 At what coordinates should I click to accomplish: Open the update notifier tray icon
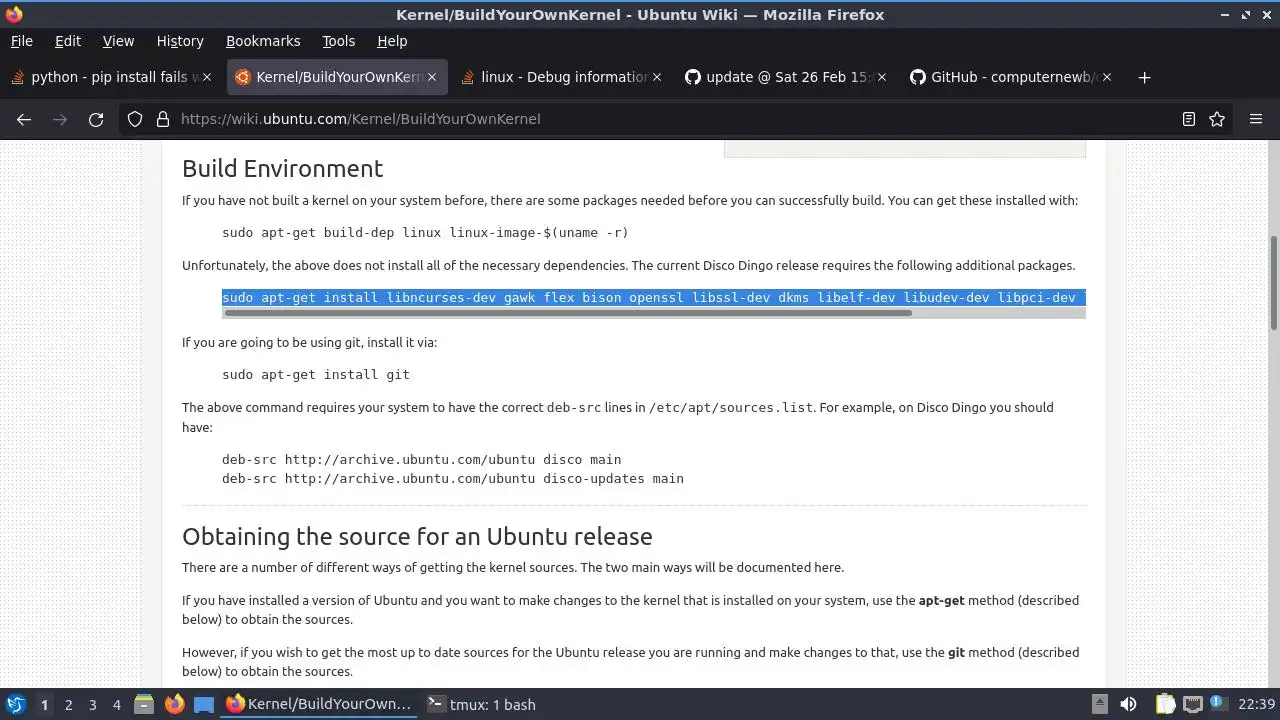(x=1219, y=704)
